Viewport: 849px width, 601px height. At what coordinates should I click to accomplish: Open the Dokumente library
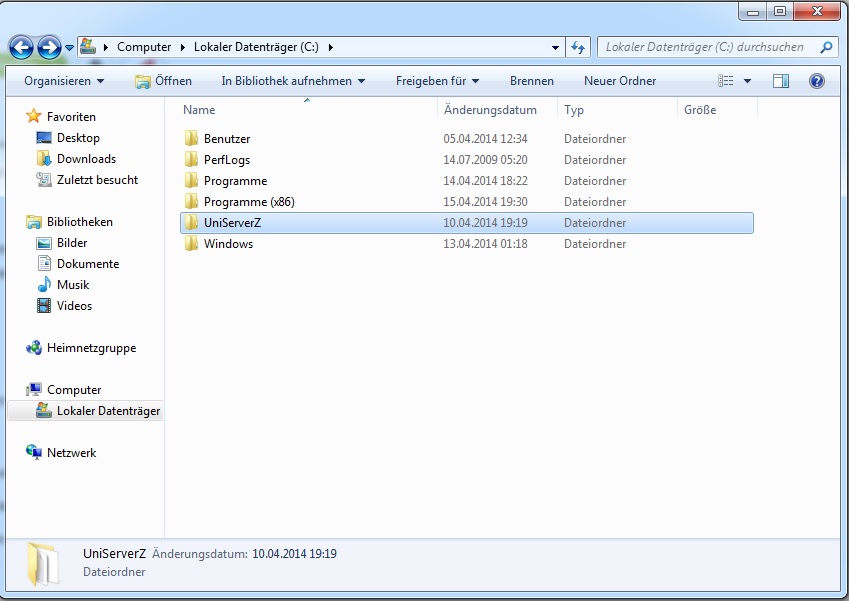coord(88,264)
